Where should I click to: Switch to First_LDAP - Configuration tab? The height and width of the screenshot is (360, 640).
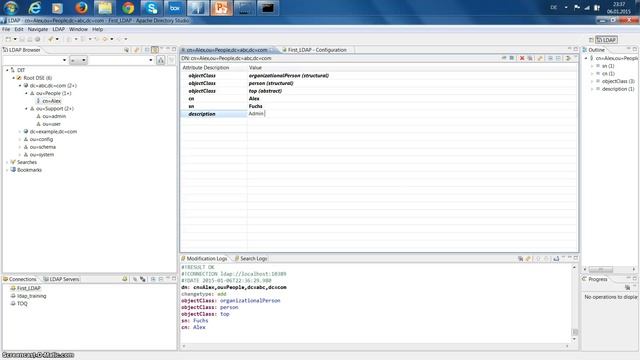(x=317, y=50)
